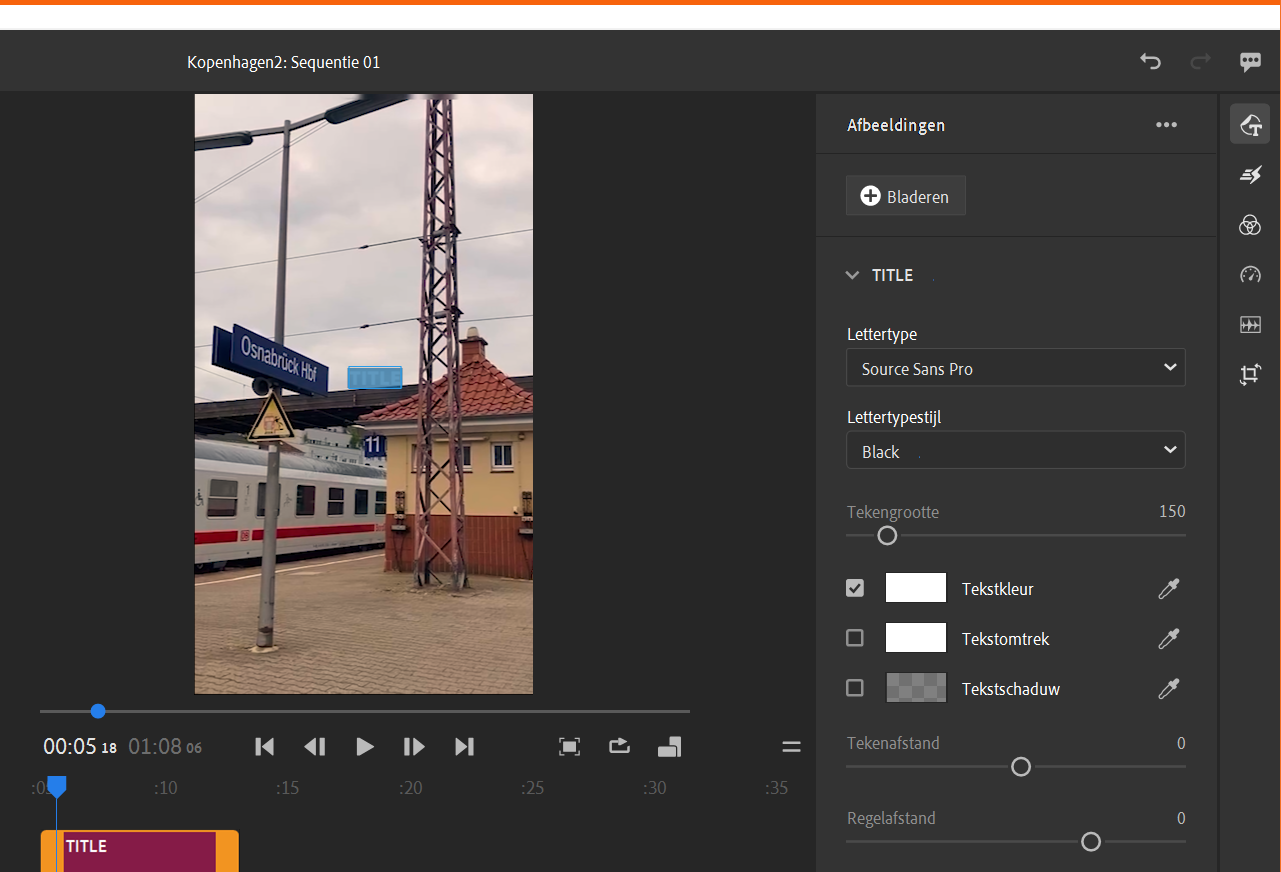Enable the Tekstomtrek checkbox

pos(855,637)
